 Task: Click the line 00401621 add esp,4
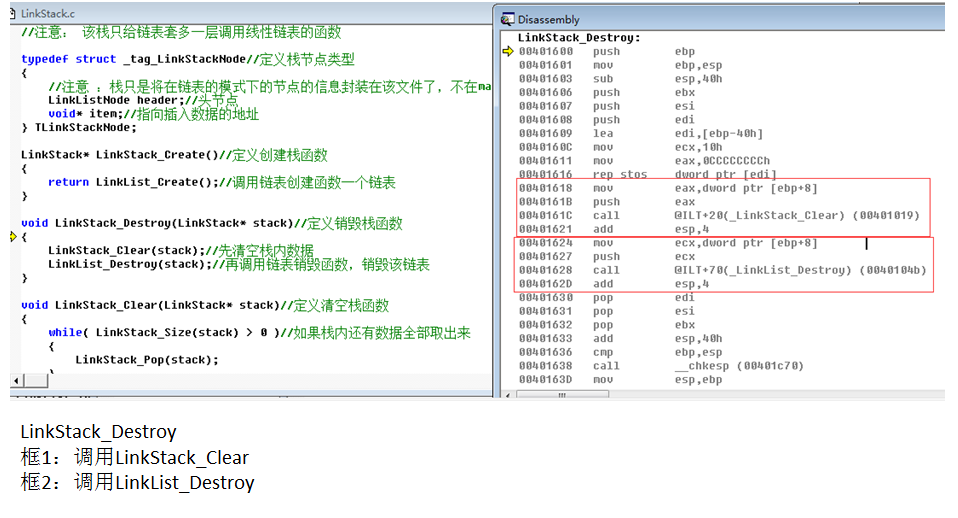[x=614, y=229]
